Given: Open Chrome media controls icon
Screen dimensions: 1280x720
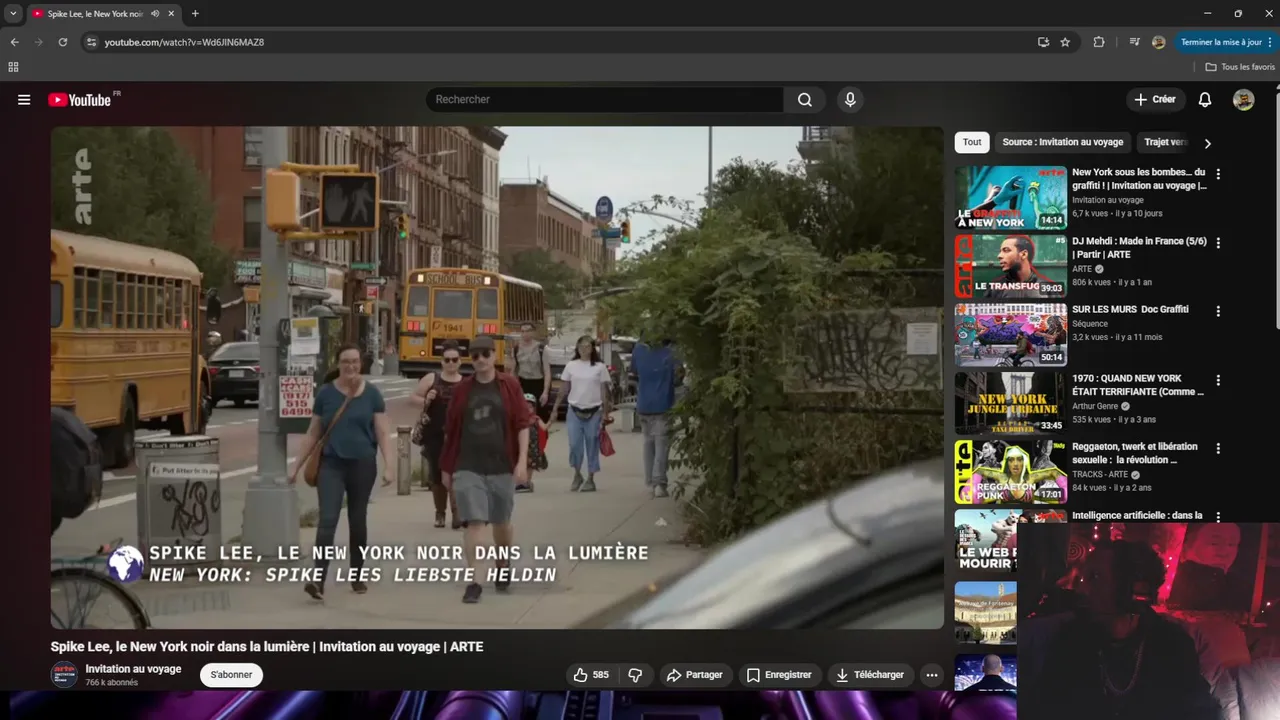Looking at the screenshot, I should [x=1135, y=42].
